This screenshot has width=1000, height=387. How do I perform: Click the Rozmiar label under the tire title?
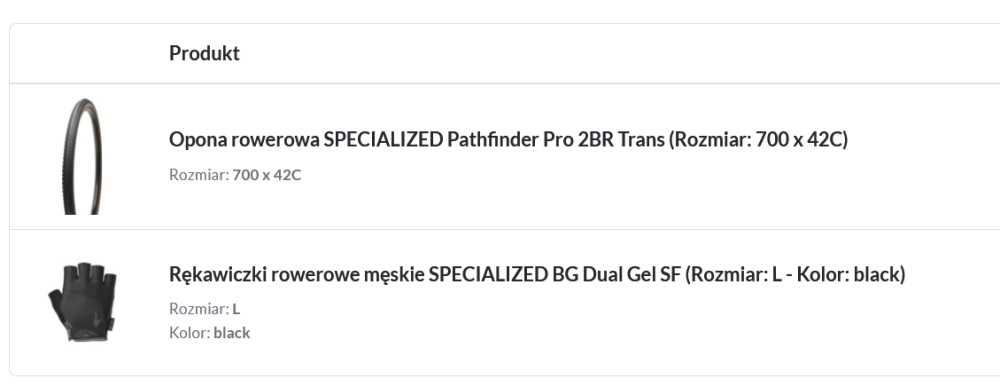click(x=199, y=175)
